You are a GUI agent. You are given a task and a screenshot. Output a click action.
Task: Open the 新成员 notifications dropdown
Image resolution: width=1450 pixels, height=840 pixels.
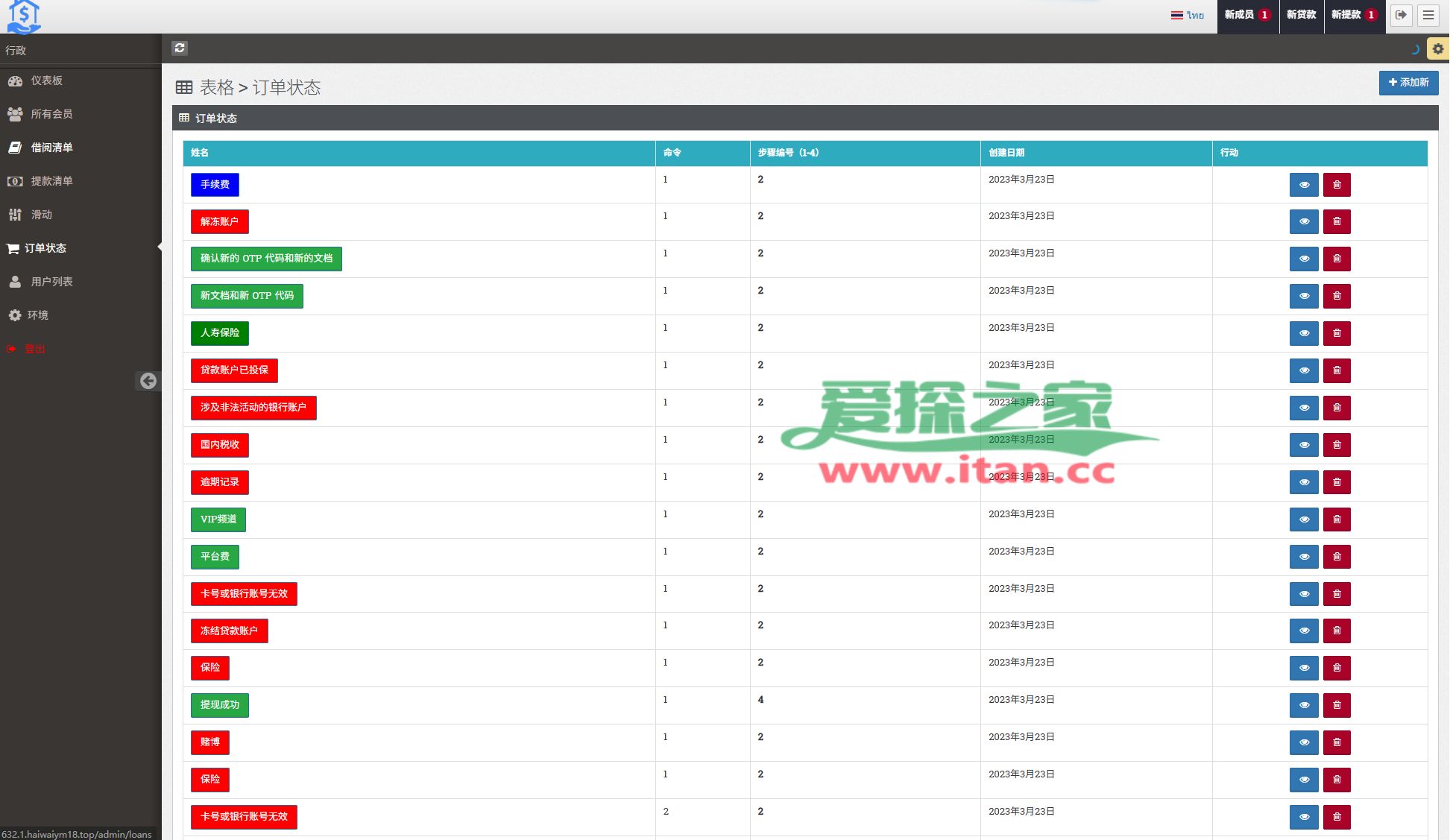(x=1247, y=15)
